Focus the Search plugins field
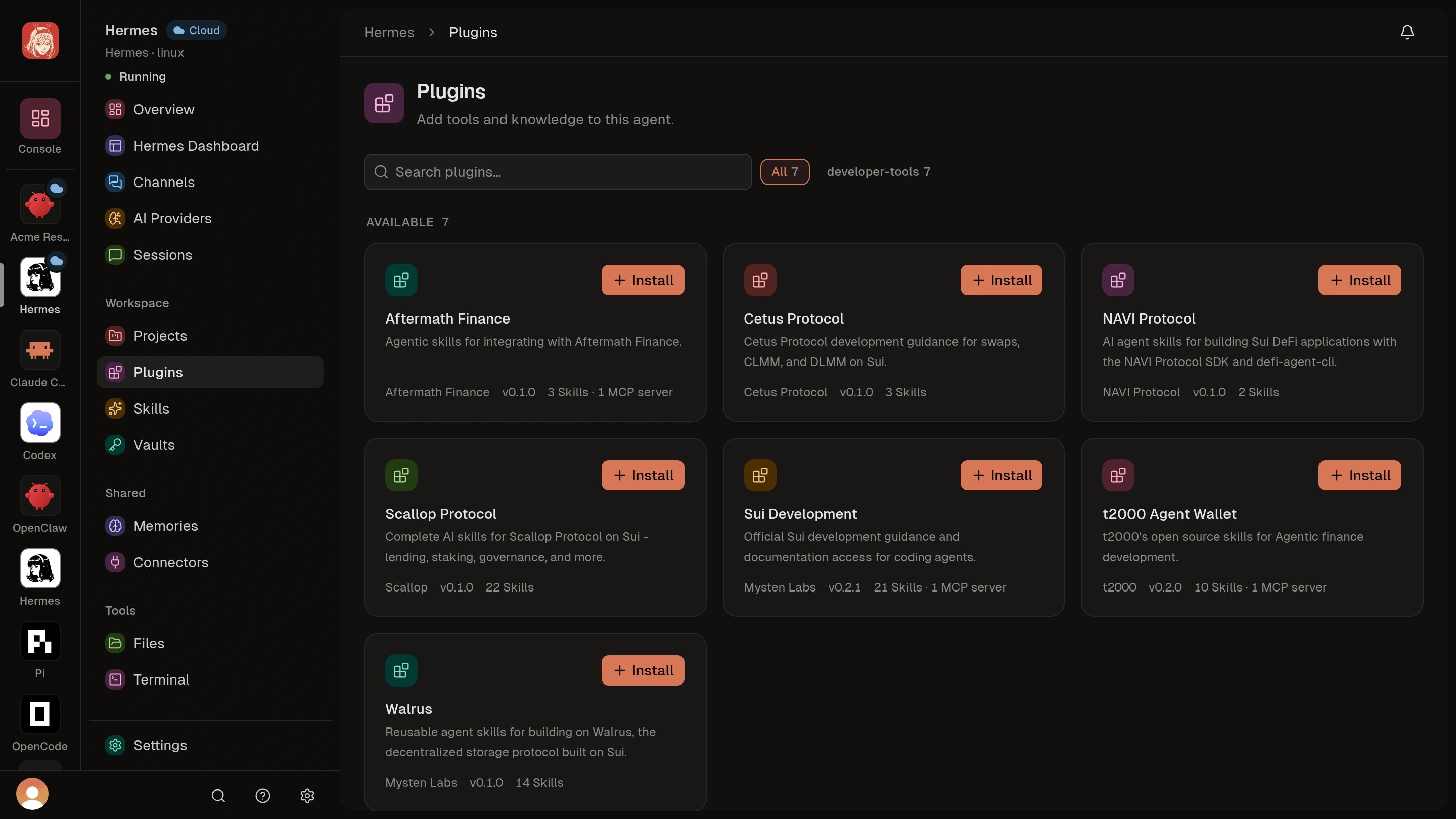The width and height of the screenshot is (1456, 819). (558, 172)
